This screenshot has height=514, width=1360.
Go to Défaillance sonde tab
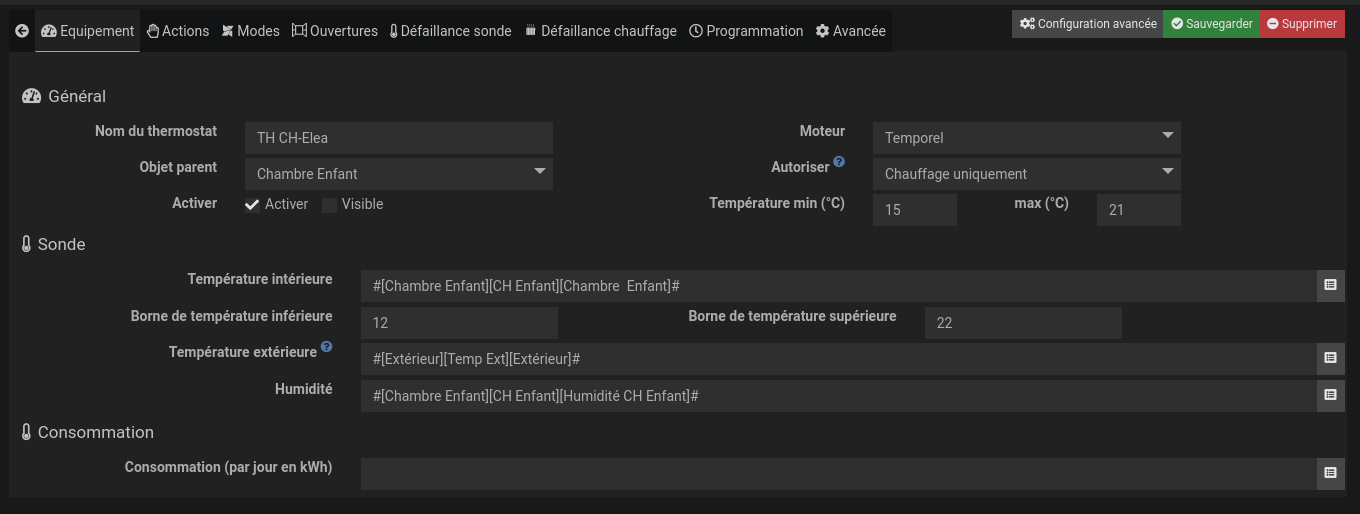point(450,31)
